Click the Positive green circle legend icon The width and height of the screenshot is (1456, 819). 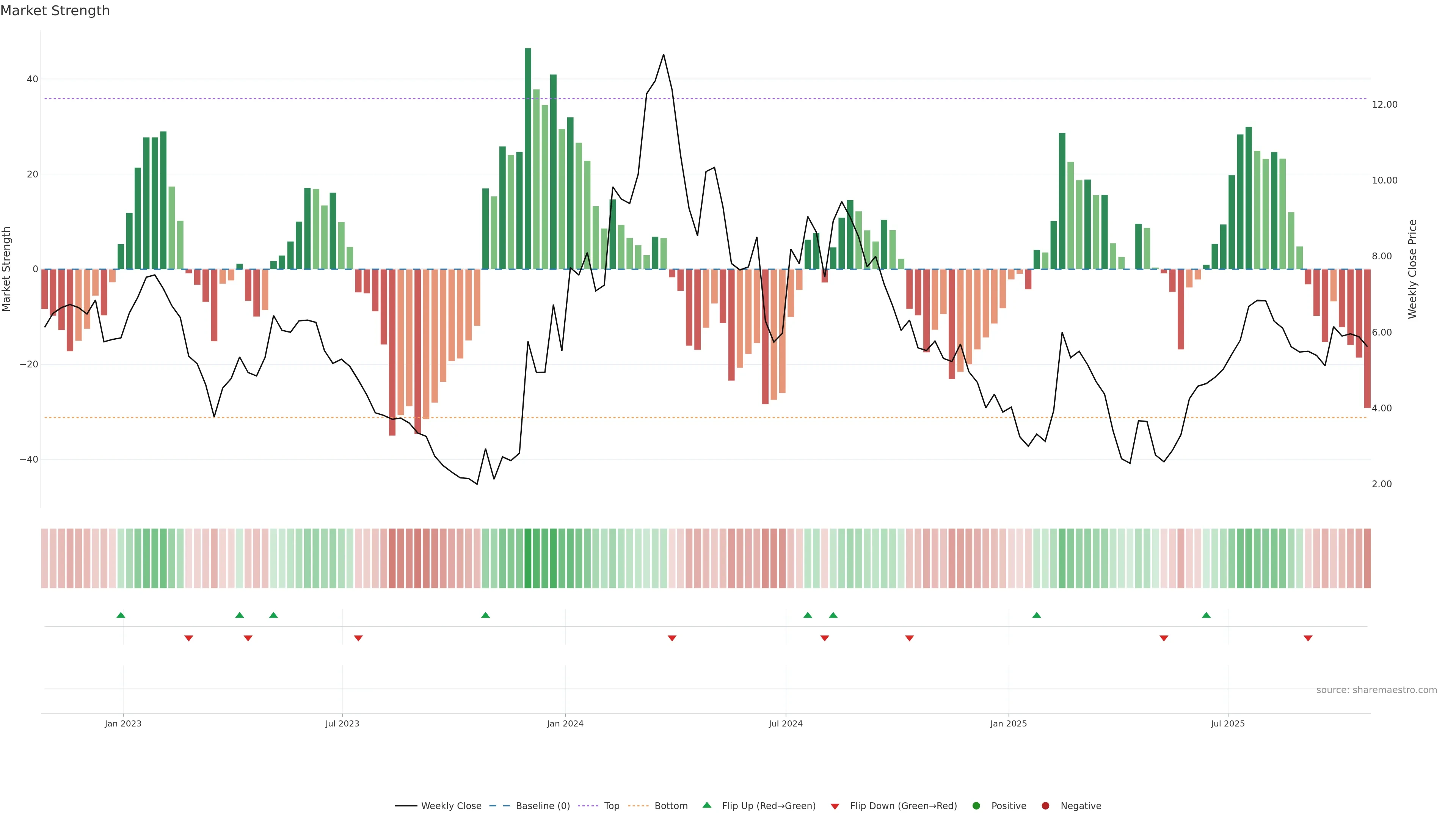976,806
